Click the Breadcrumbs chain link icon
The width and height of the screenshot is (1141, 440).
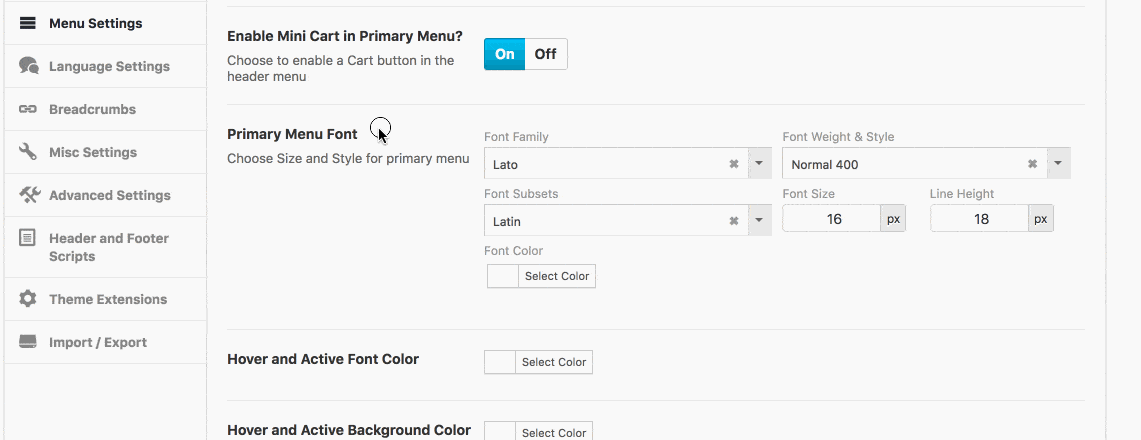(28, 109)
